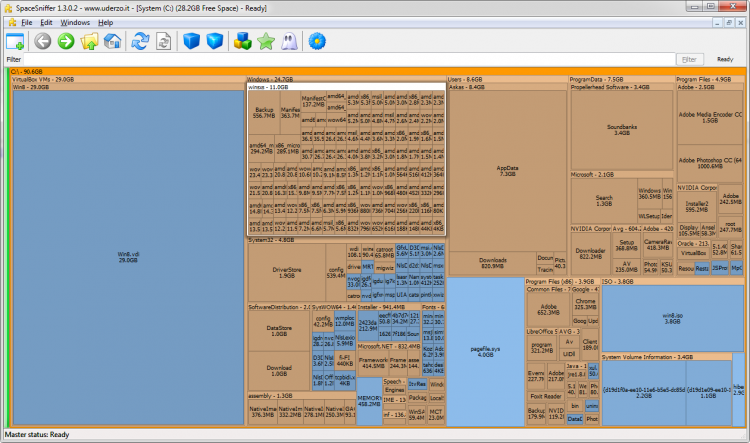Click the Users 8.6GB header
Screen dimensions: 750x443
click(507, 79)
